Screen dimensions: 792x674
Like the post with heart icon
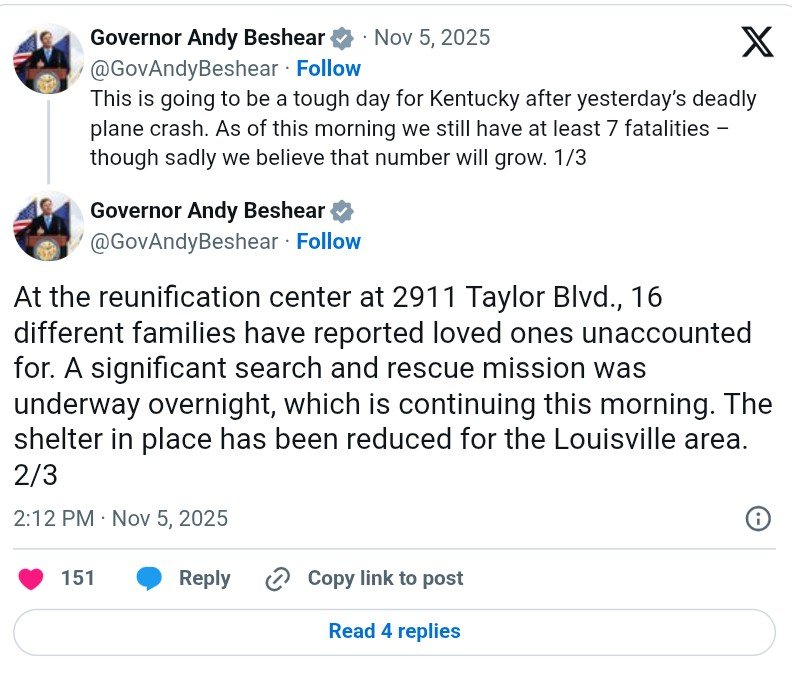pos(31,578)
